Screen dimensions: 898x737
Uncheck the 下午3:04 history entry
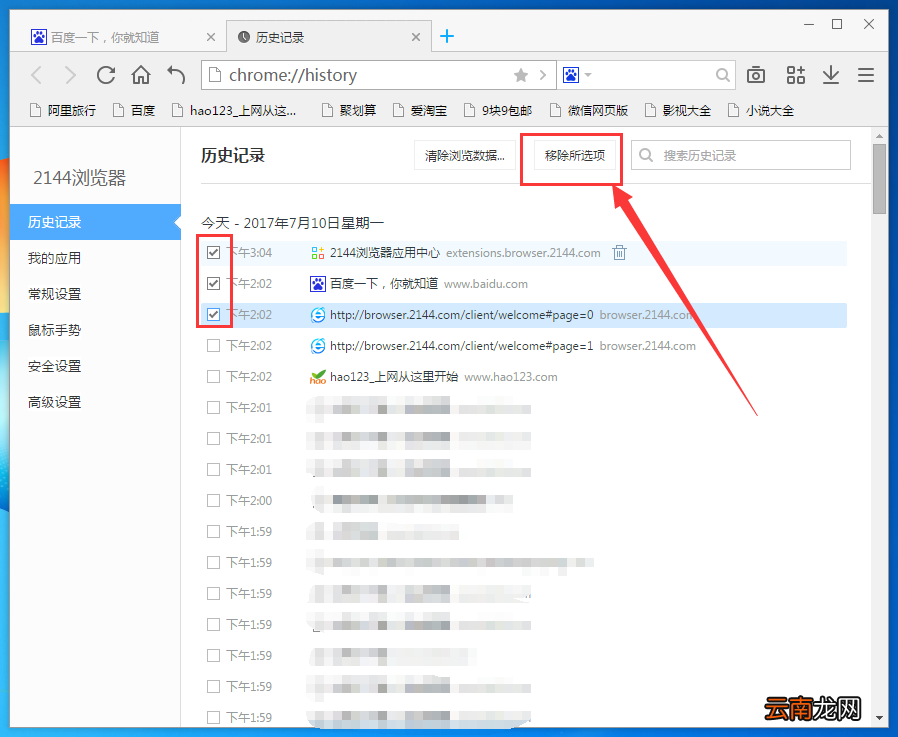coord(214,253)
